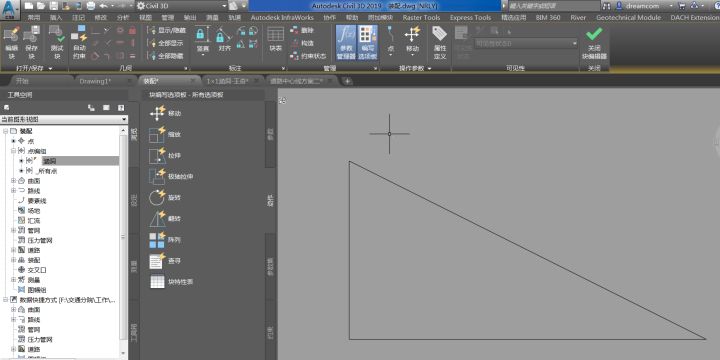Expand the 数据快捷方式 tree node
The width and height of the screenshot is (720, 360).
click(x=5, y=299)
